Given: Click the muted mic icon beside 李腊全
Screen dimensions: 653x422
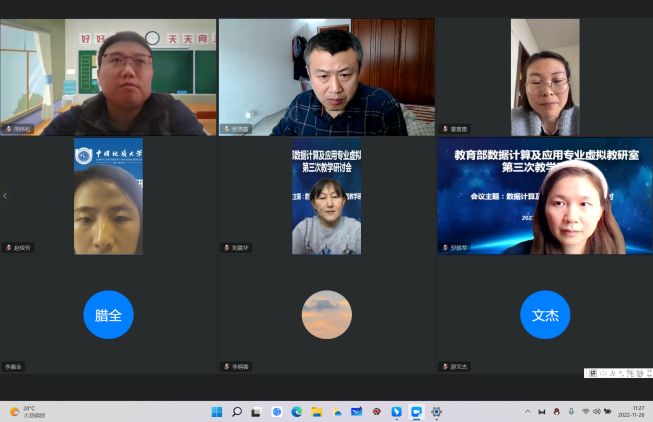Looking at the screenshot, I should pos(7,367).
